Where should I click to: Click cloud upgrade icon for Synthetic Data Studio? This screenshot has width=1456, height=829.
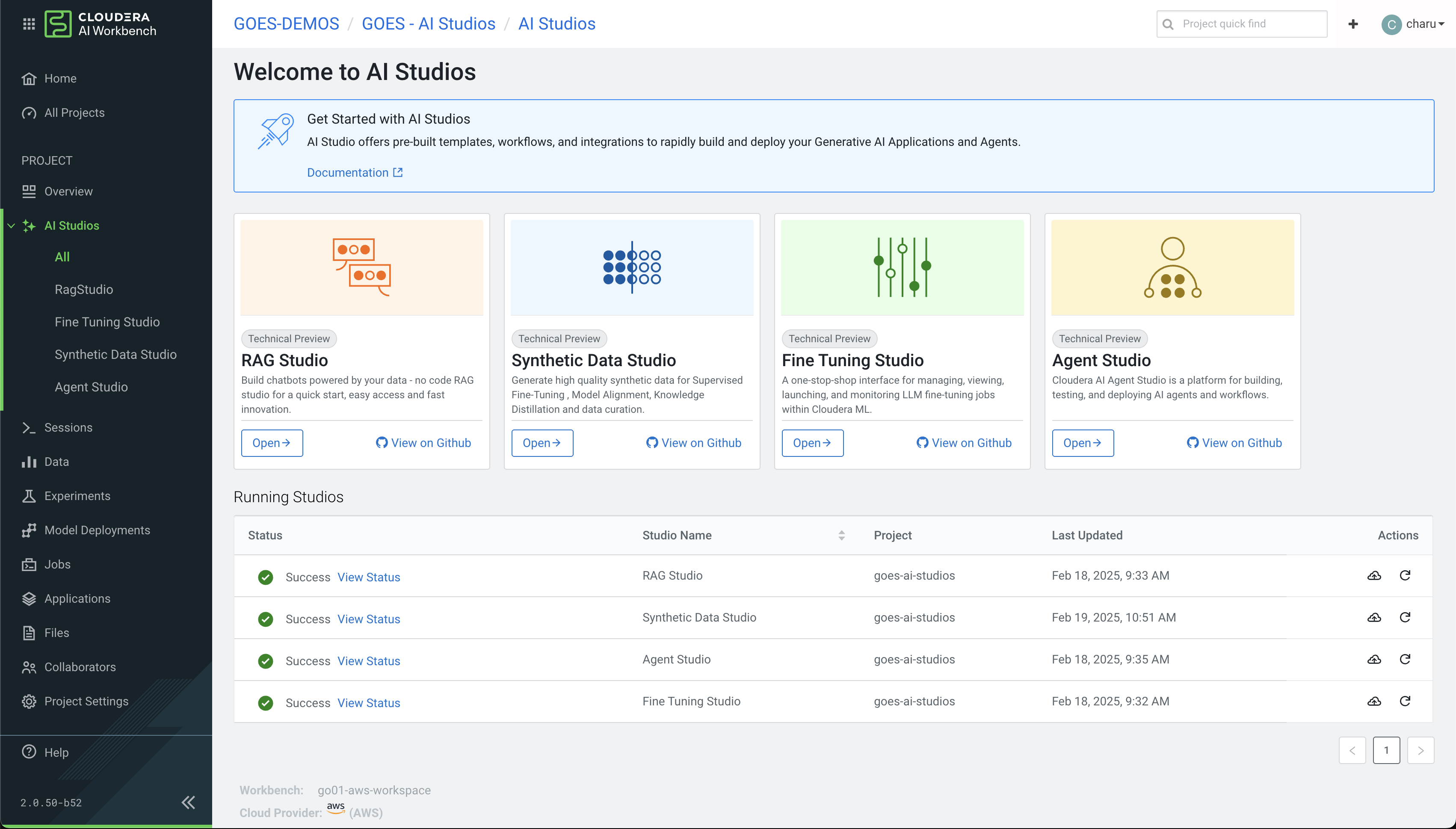[x=1374, y=617]
